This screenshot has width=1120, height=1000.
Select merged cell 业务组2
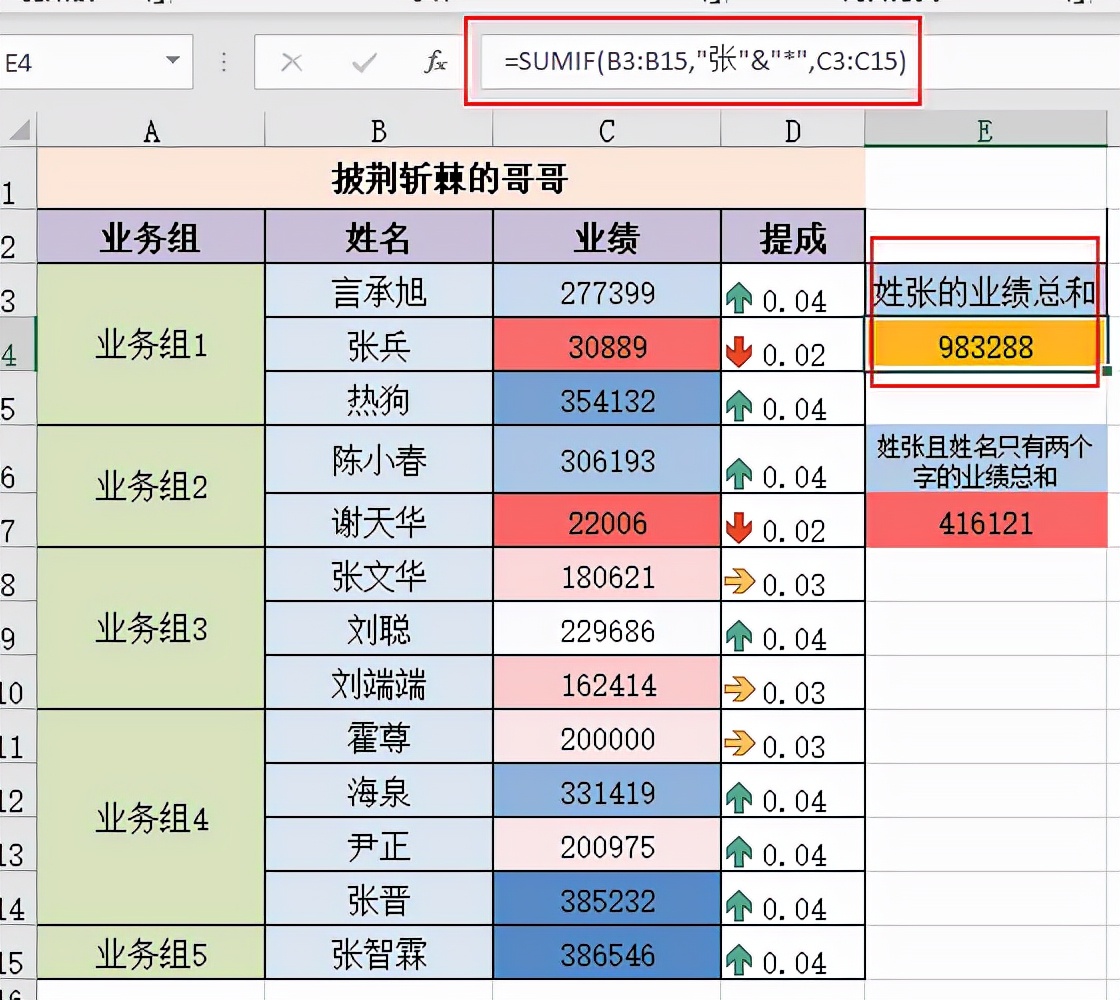point(151,486)
